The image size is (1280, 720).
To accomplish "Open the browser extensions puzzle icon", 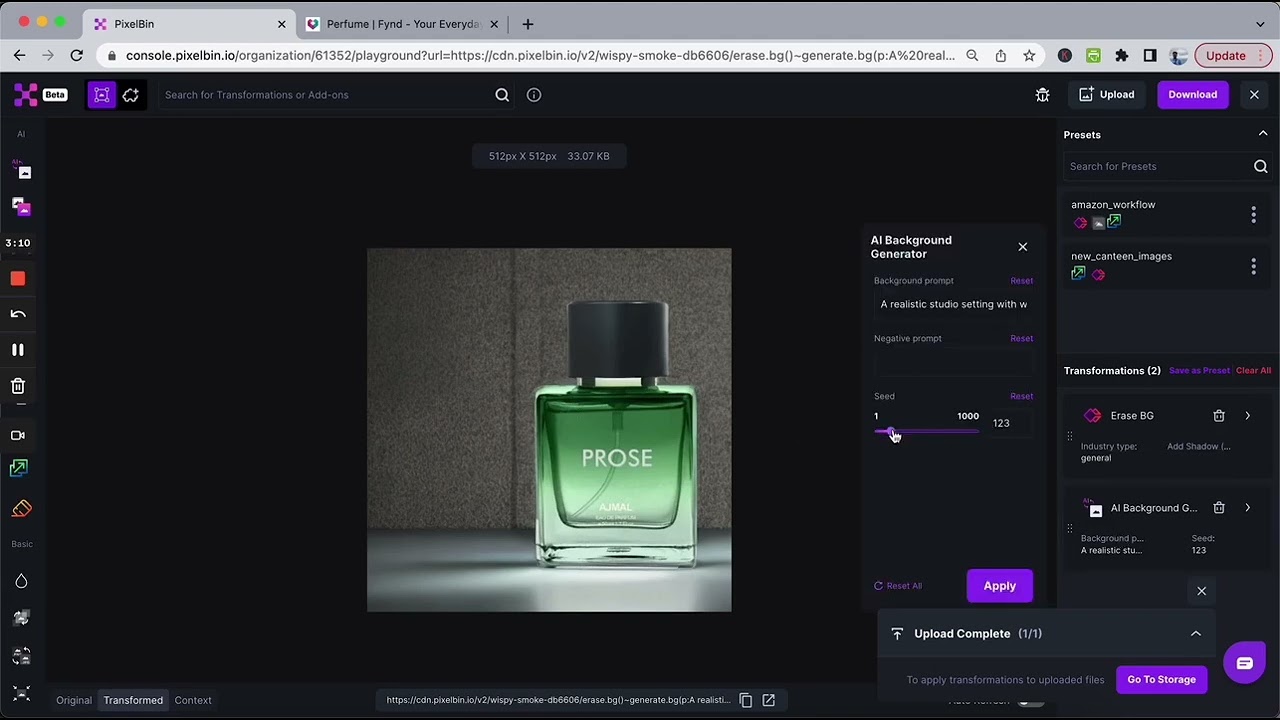I will tap(1122, 56).
